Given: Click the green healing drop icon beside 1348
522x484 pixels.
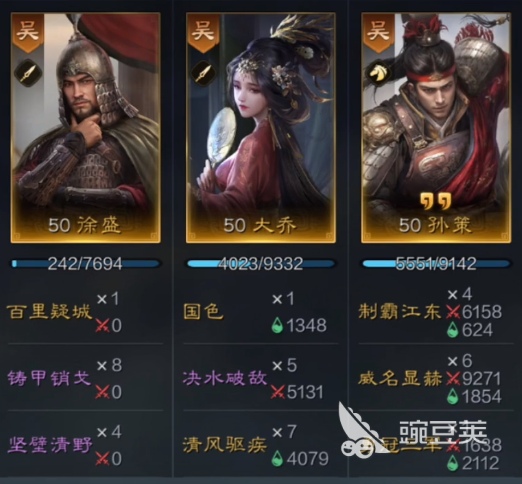Looking at the screenshot, I should [277, 325].
